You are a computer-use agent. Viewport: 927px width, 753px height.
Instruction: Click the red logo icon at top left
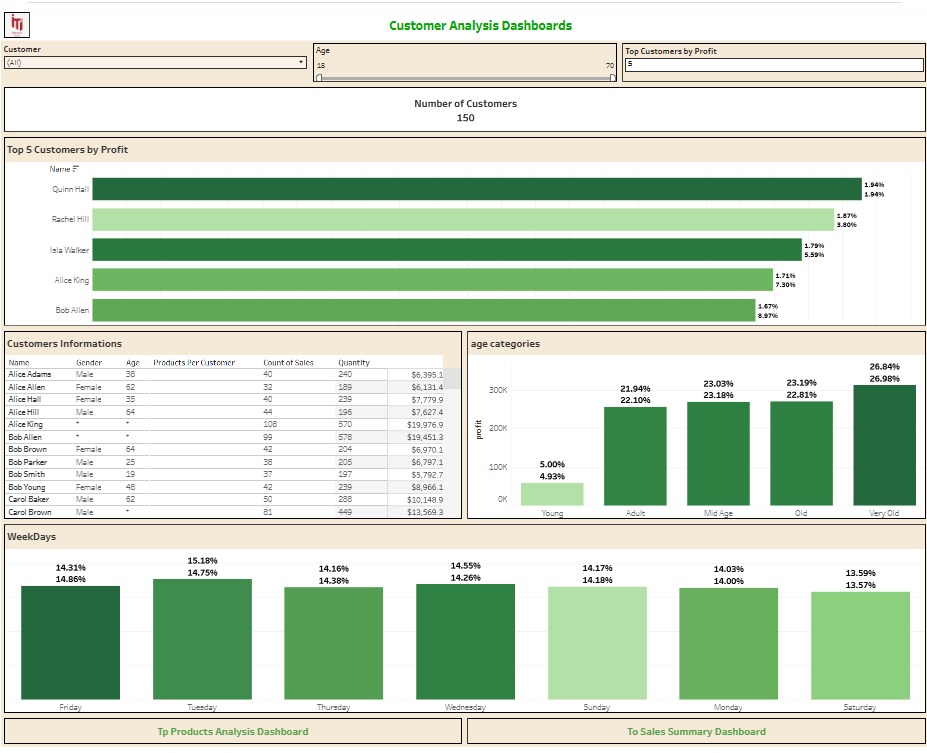point(17,25)
